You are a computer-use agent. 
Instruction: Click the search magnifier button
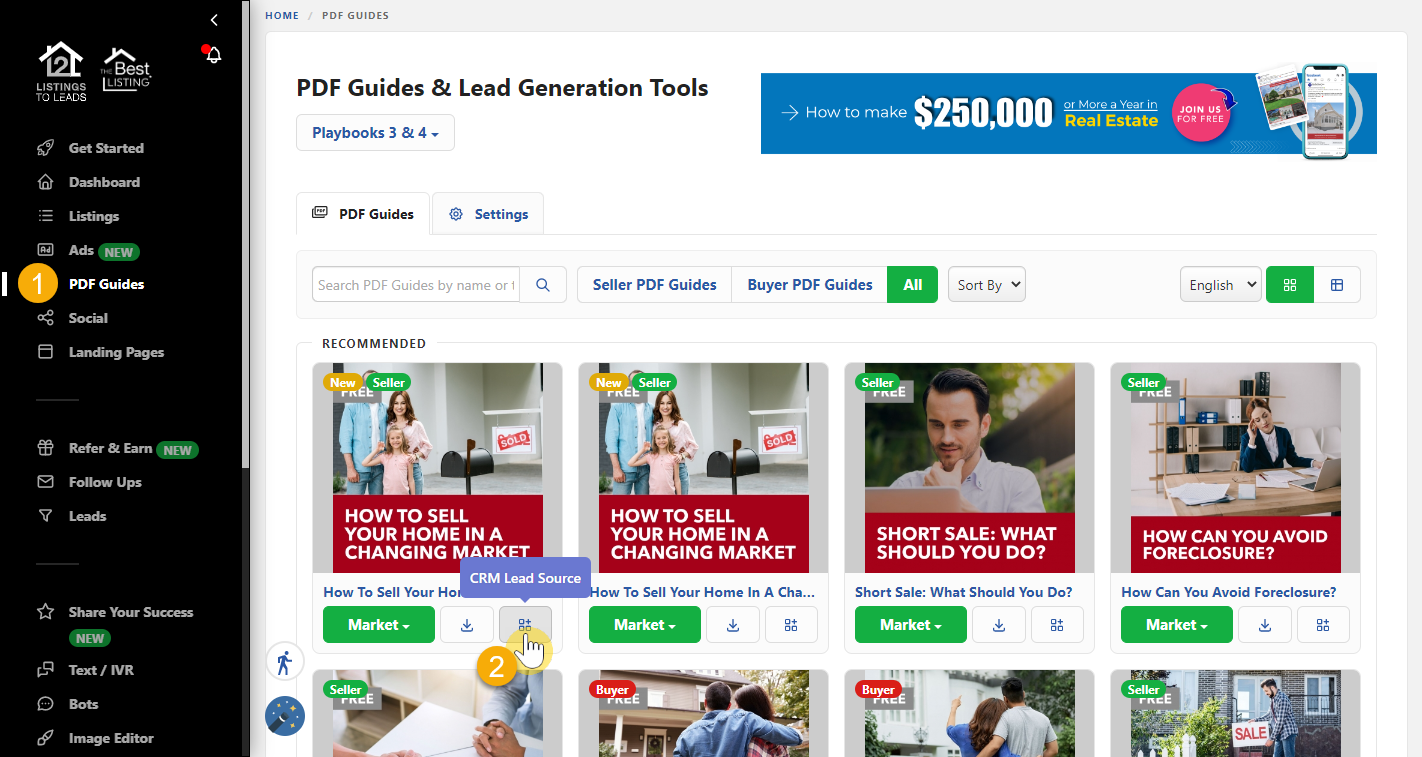click(543, 285)
